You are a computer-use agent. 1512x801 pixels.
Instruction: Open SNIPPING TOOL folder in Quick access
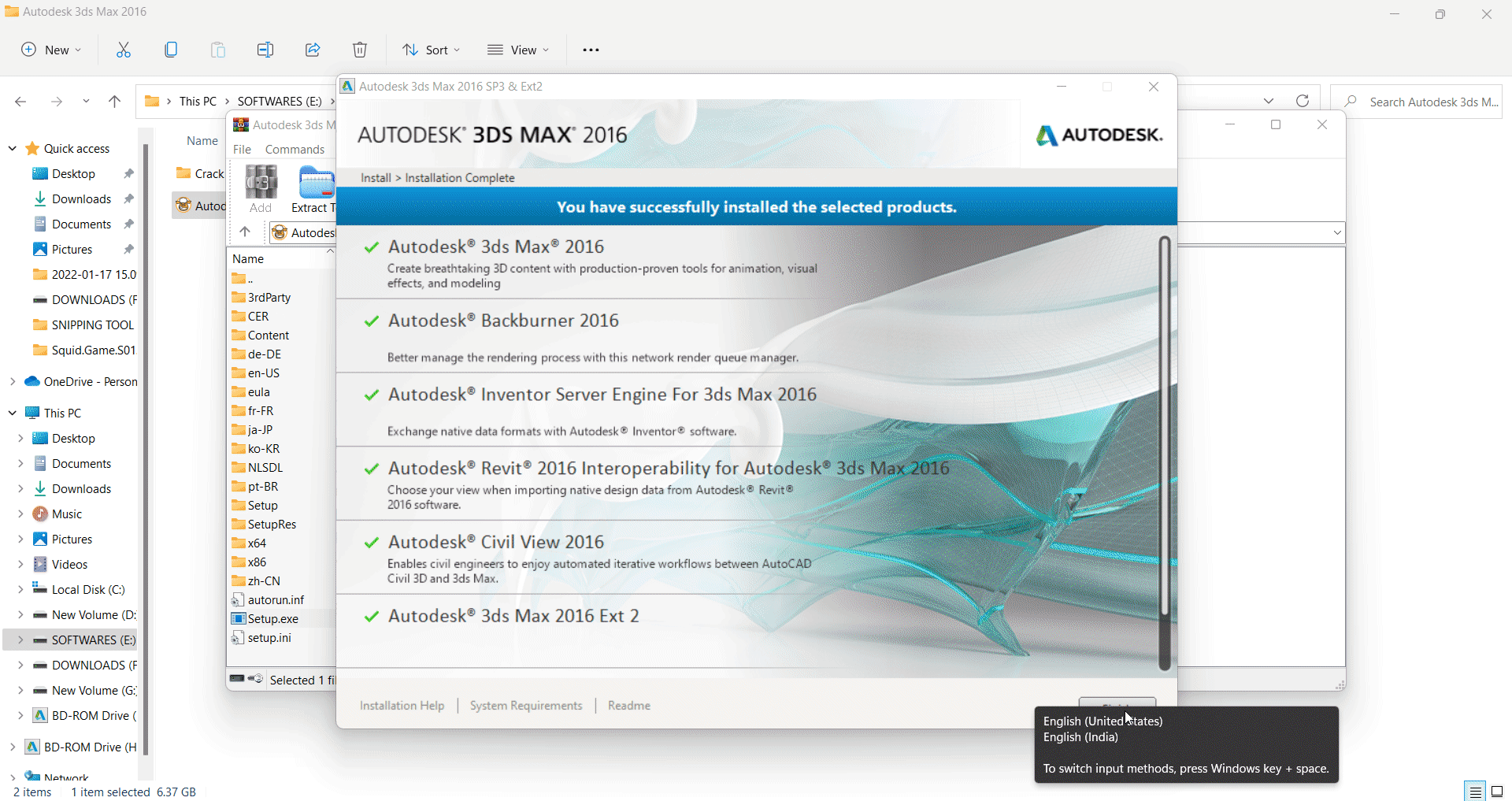[83, 324]
